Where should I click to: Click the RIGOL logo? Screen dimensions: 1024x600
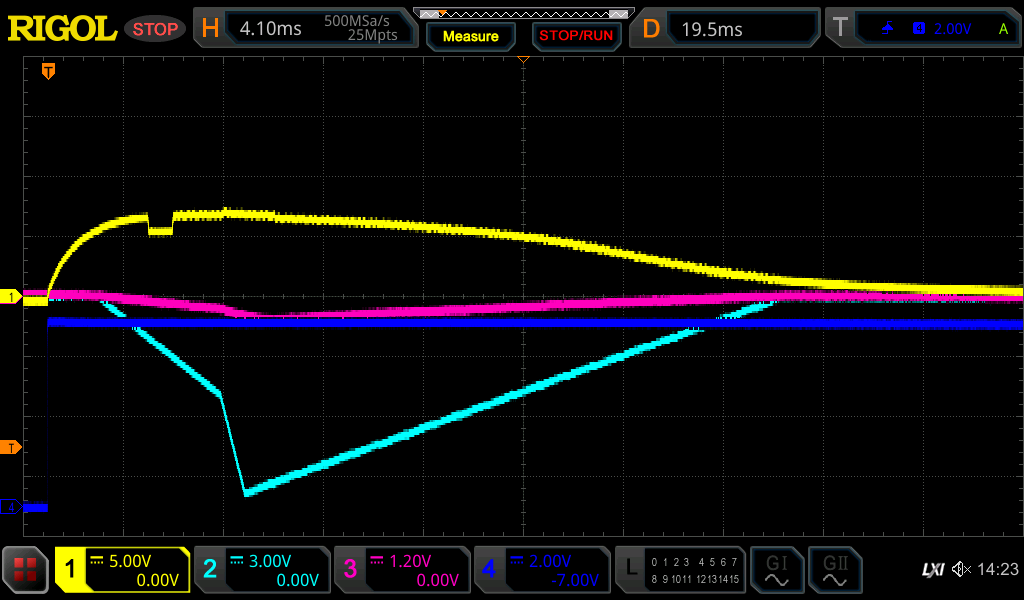click(x=62, y=29)
